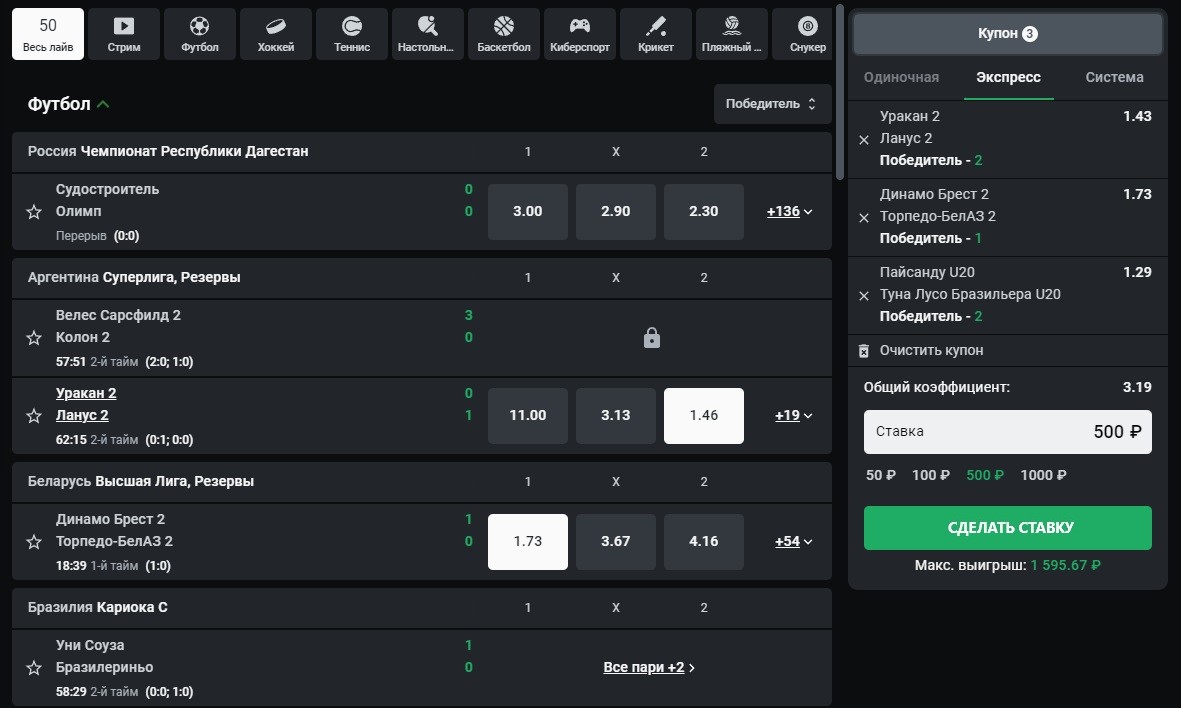
Task: Remove Пайсанду U20 bet from coupon
Action: [864, 296]
